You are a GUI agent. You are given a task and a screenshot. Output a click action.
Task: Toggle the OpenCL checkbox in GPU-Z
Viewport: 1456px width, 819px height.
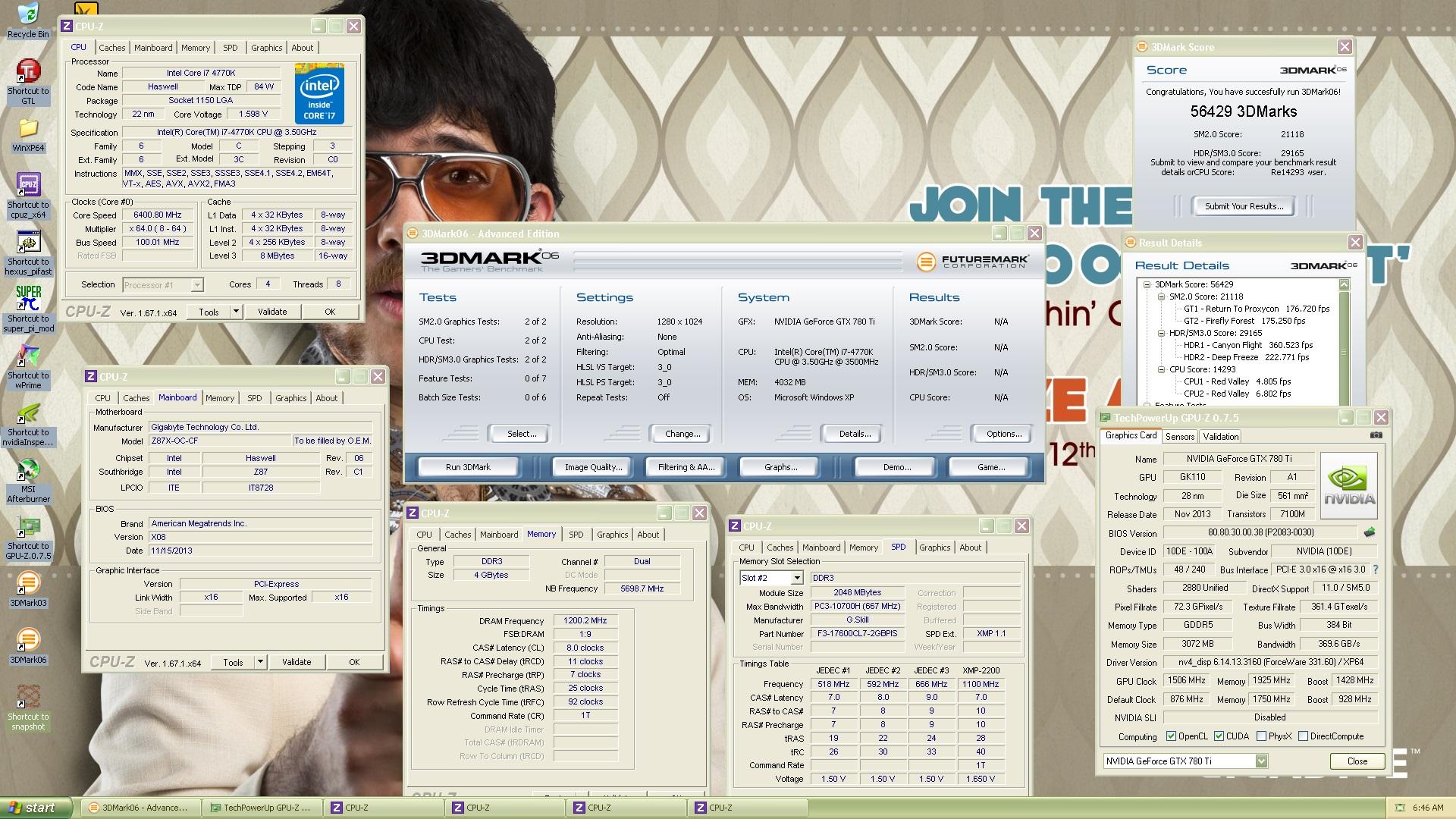pos(1171,736)
